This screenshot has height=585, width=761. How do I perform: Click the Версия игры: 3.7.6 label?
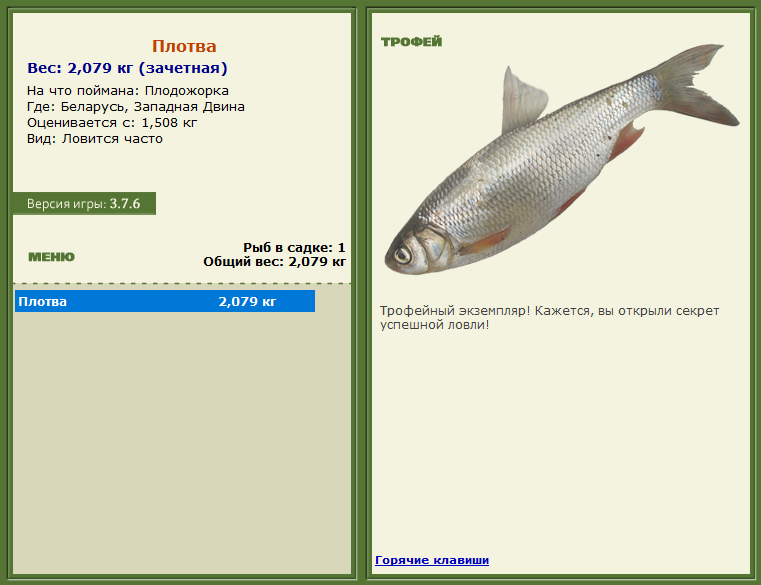[84, 203]
